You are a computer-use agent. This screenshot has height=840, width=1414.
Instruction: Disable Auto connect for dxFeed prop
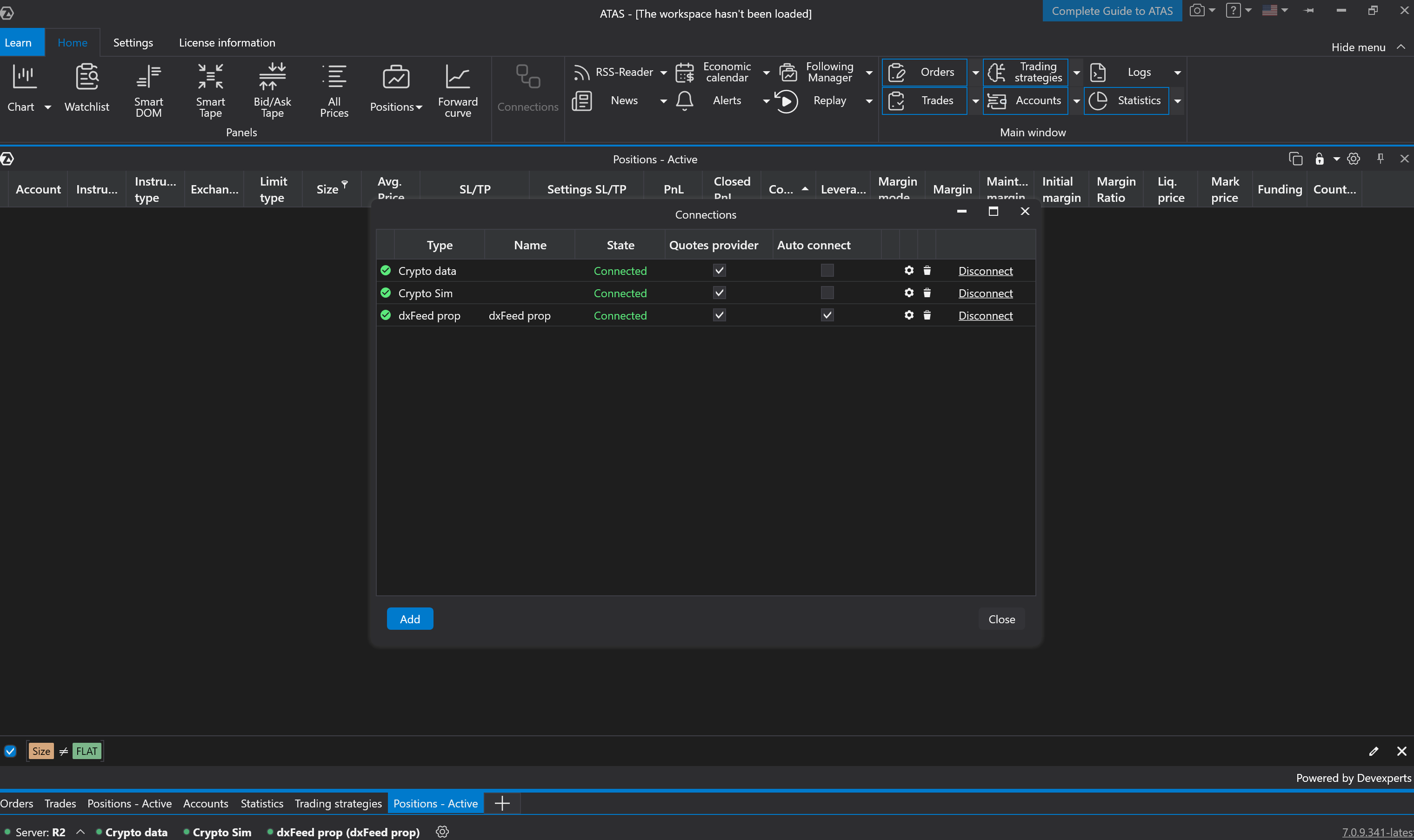pyautogui.click(x=827, y=315)
